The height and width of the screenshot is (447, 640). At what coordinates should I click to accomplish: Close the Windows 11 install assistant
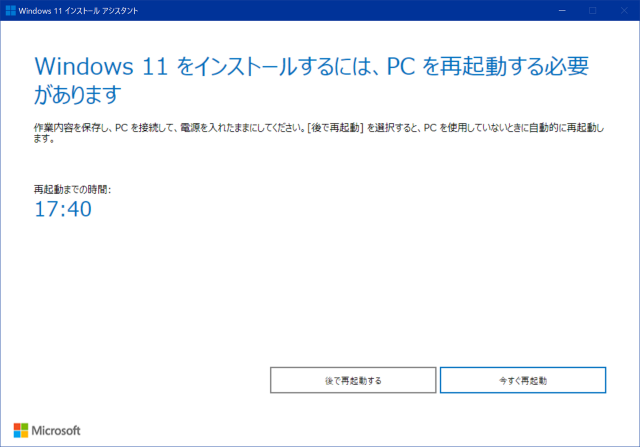pyautogui.click(x=624, y=11)
